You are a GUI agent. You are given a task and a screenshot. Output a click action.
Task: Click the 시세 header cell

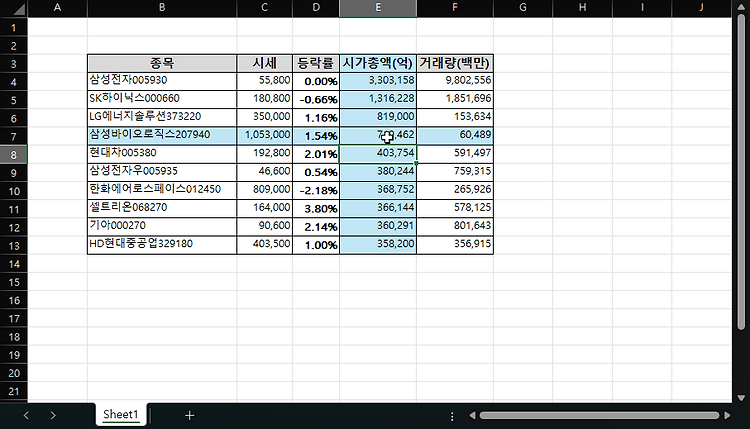pos(265,63)
